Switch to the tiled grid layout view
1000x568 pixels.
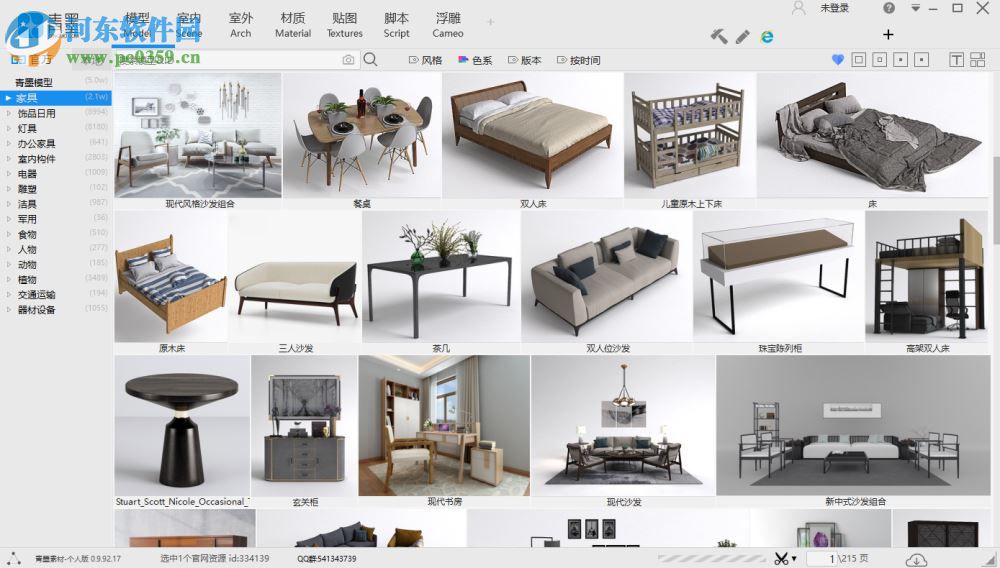coord(978,60)
